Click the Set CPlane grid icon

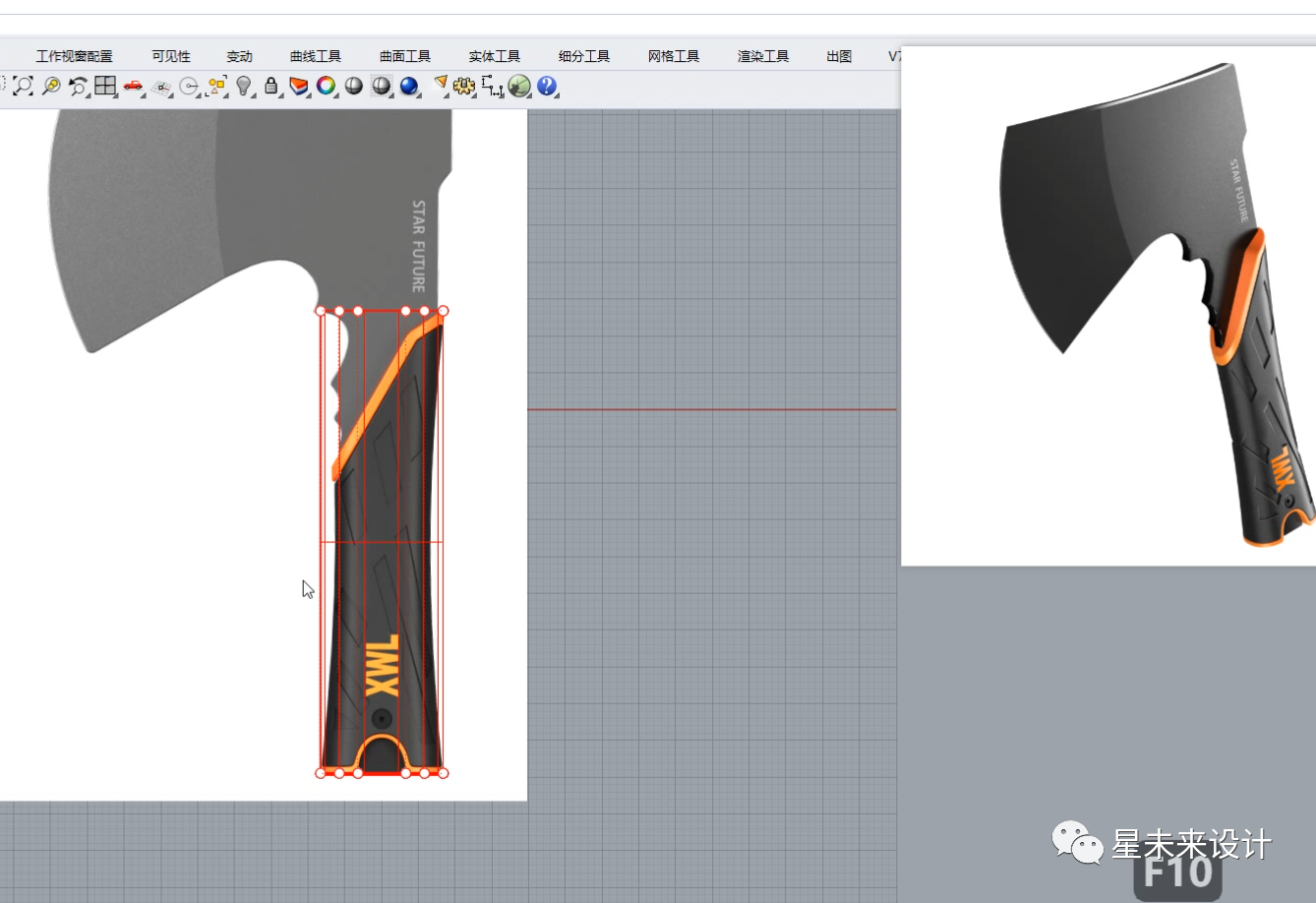(x=161, y=87)
